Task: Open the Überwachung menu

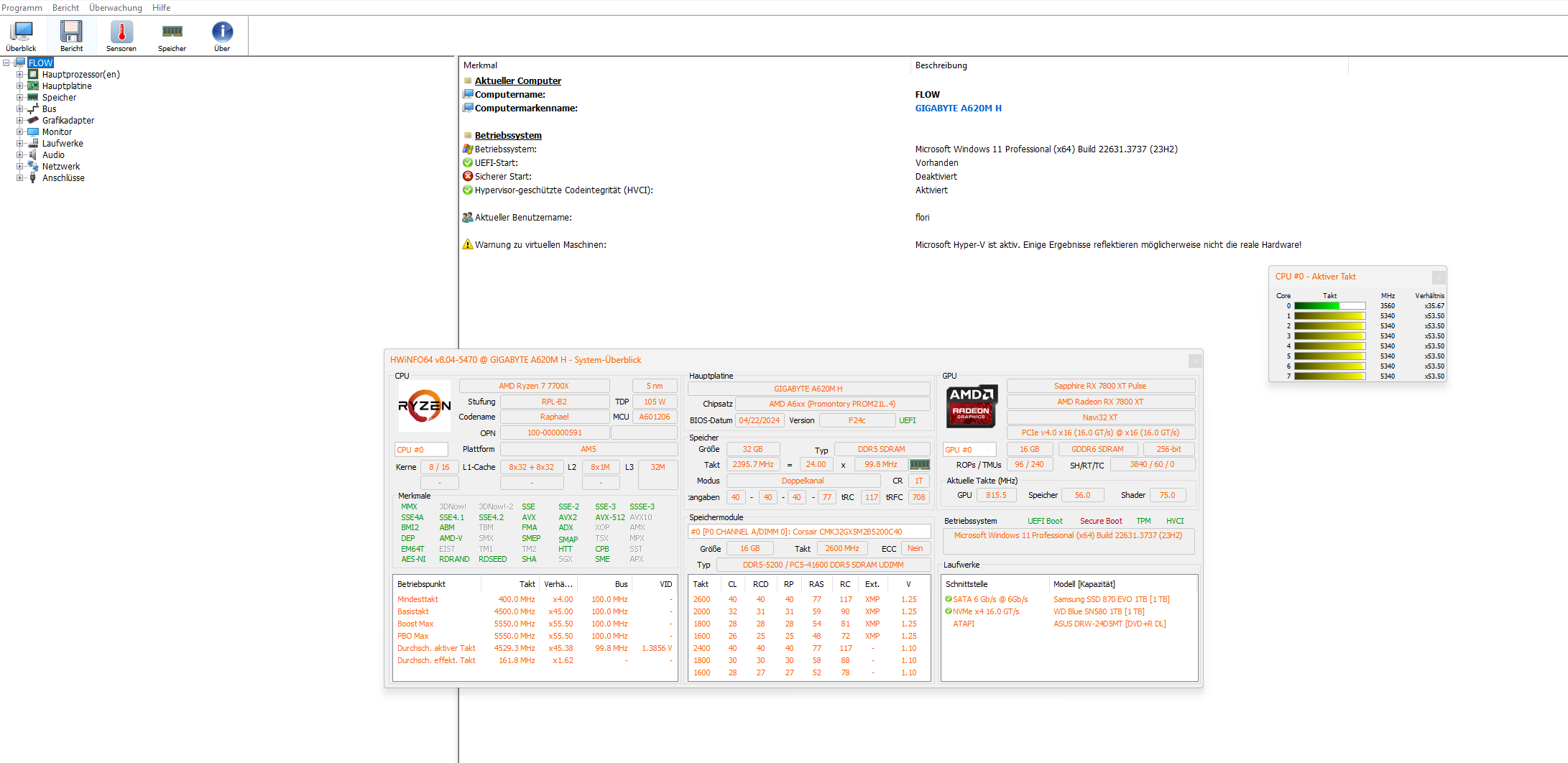Action: coord(116,8)
